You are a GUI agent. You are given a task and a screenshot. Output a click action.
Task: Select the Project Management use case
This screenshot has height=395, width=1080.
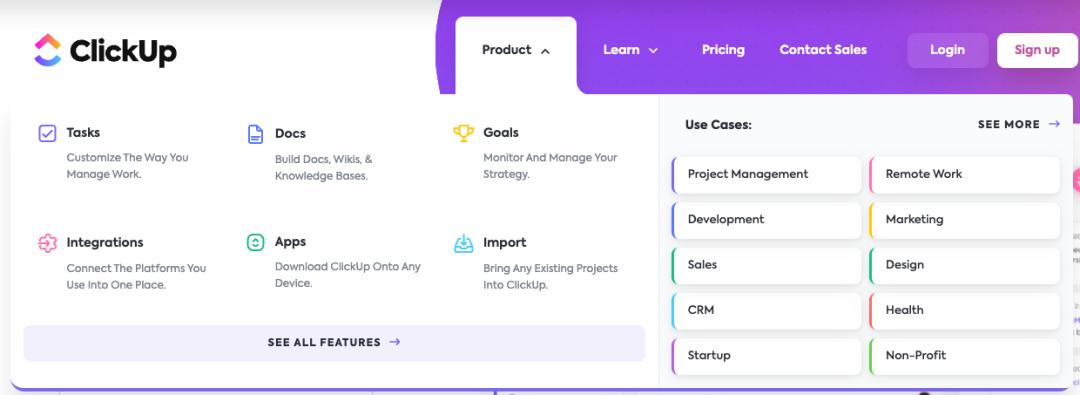coord(767,174)
